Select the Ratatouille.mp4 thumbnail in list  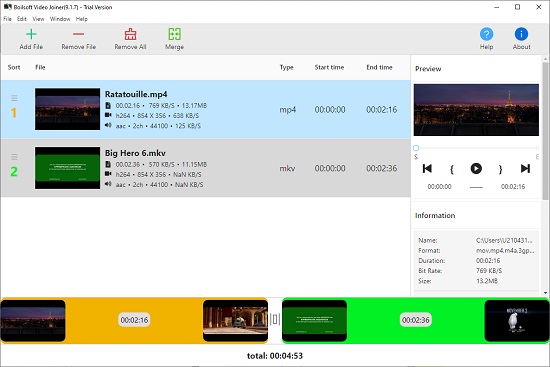(x=67, y=109)
